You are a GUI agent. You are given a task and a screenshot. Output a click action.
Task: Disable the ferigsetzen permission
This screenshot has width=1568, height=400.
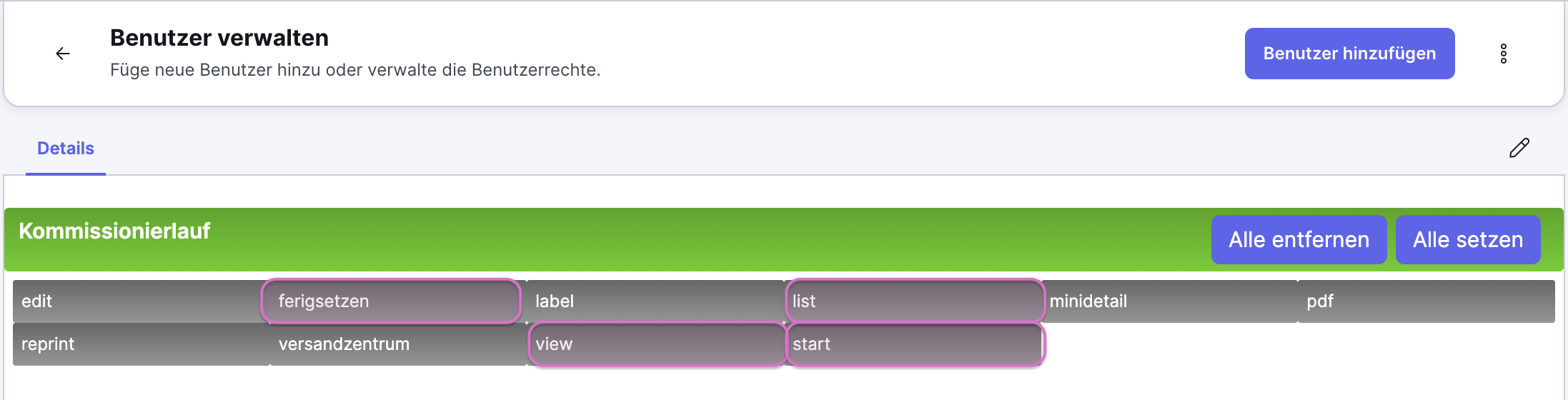click(x=391, y=301)
